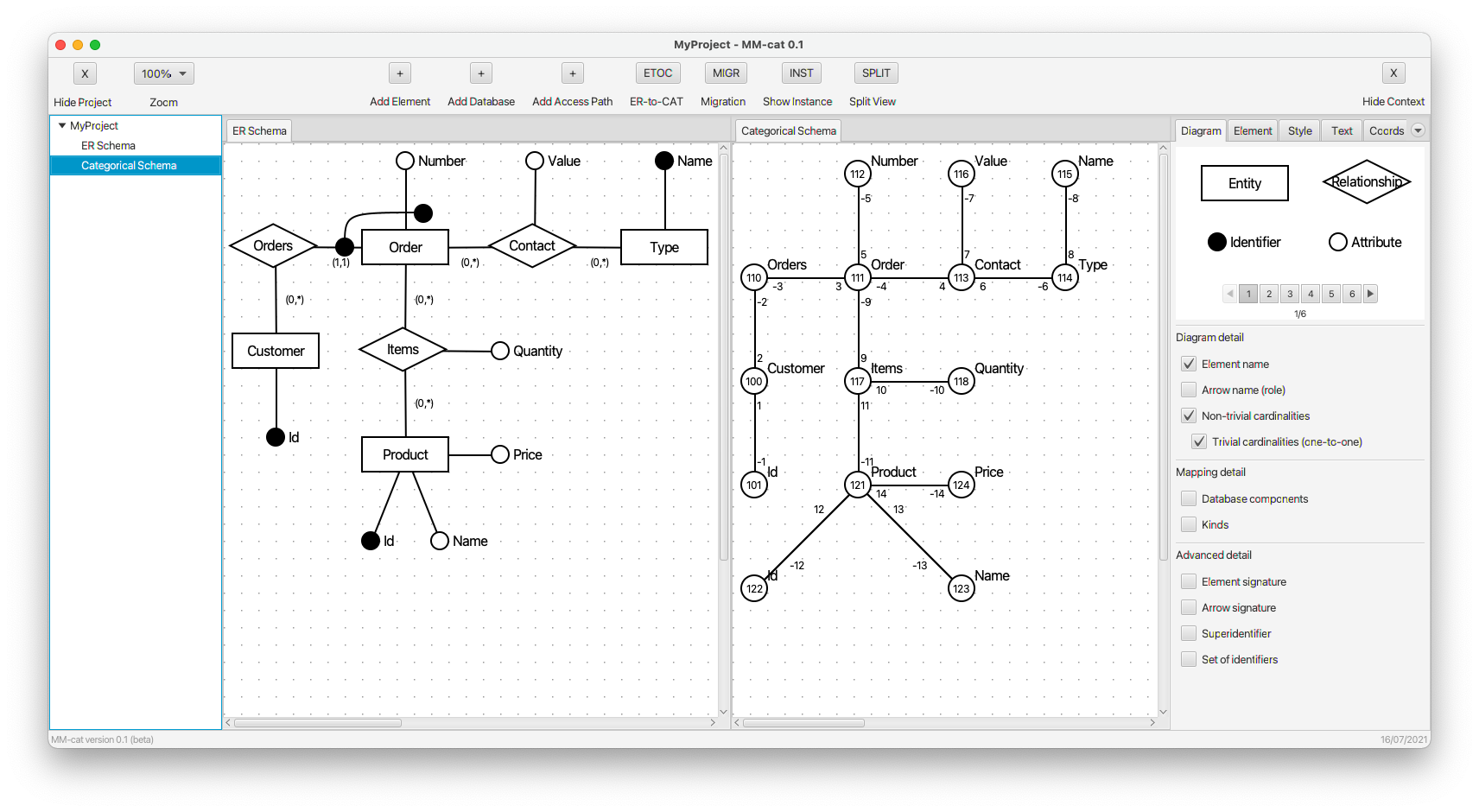Select palette page 3

click(1290, 294)
